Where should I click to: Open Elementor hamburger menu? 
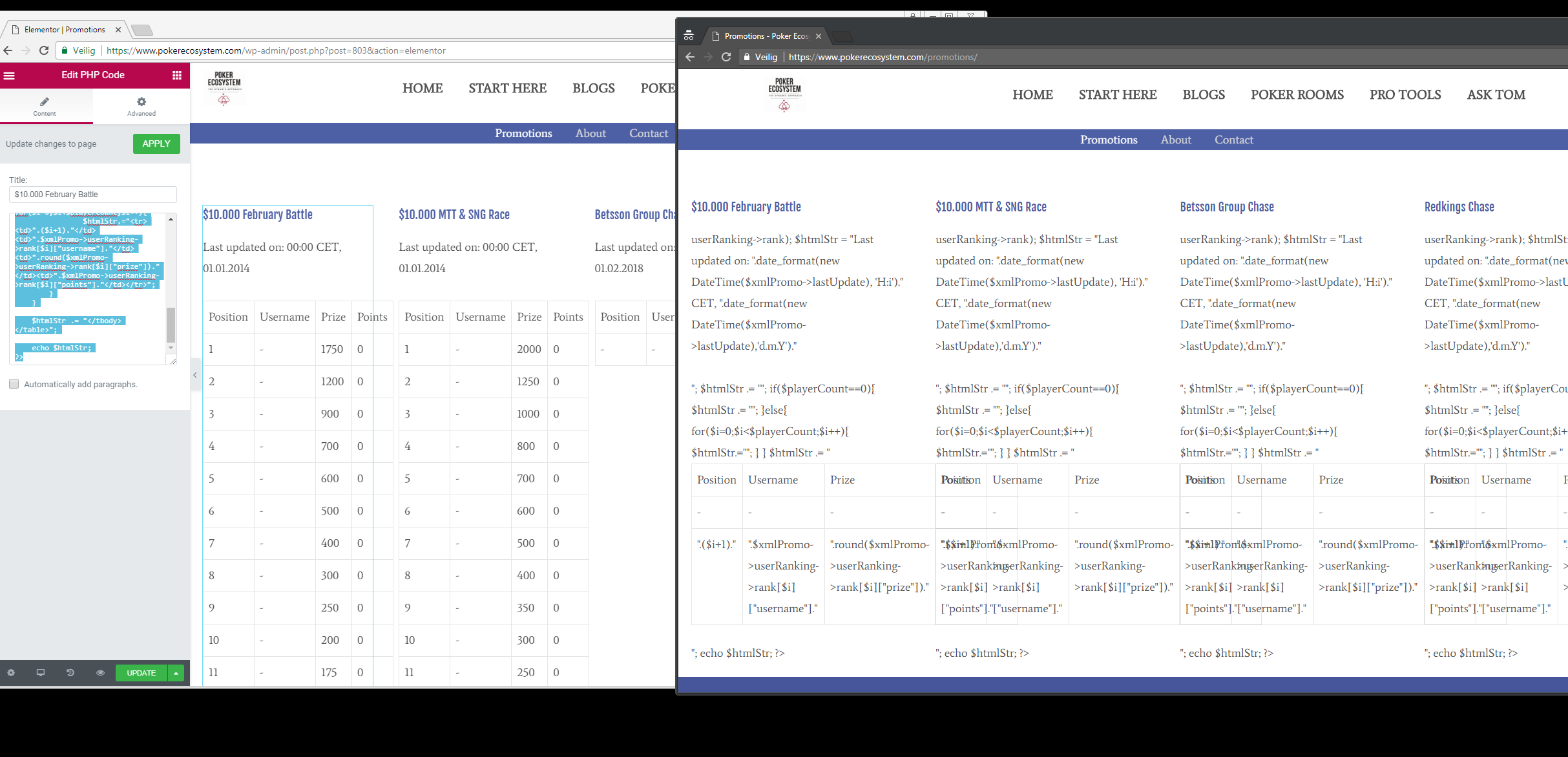(9, 76)
